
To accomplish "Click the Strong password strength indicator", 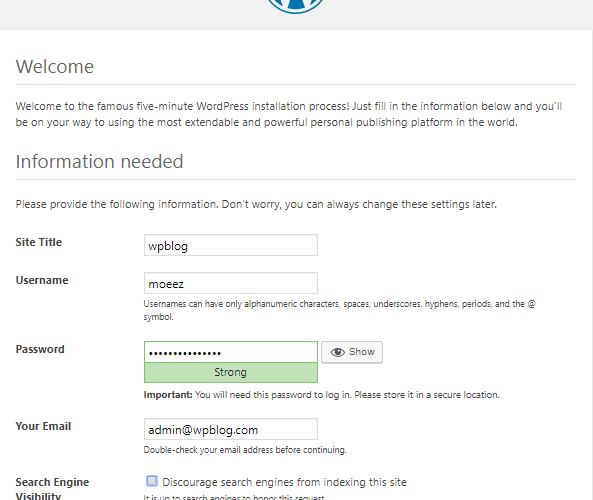I will pyautogui.click(x=231, y=373).
